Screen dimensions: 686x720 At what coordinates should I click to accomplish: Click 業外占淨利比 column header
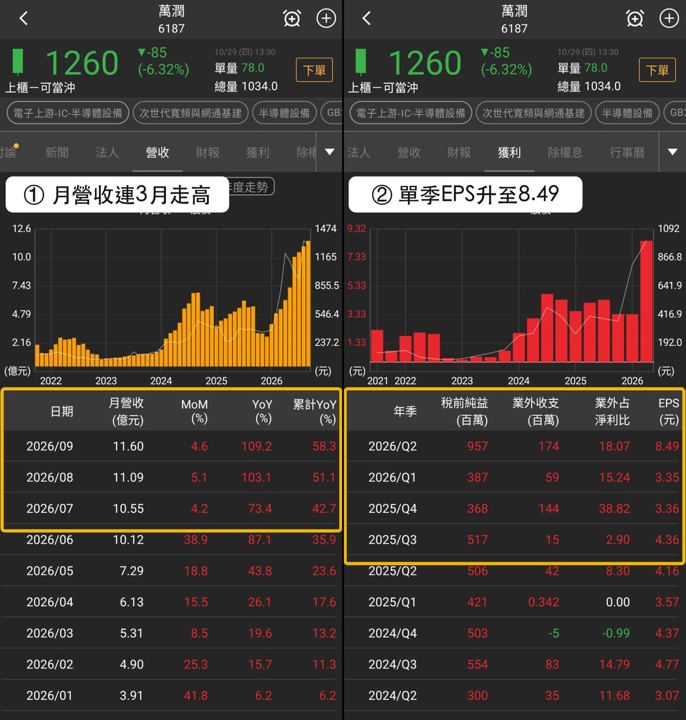[613, 411]
